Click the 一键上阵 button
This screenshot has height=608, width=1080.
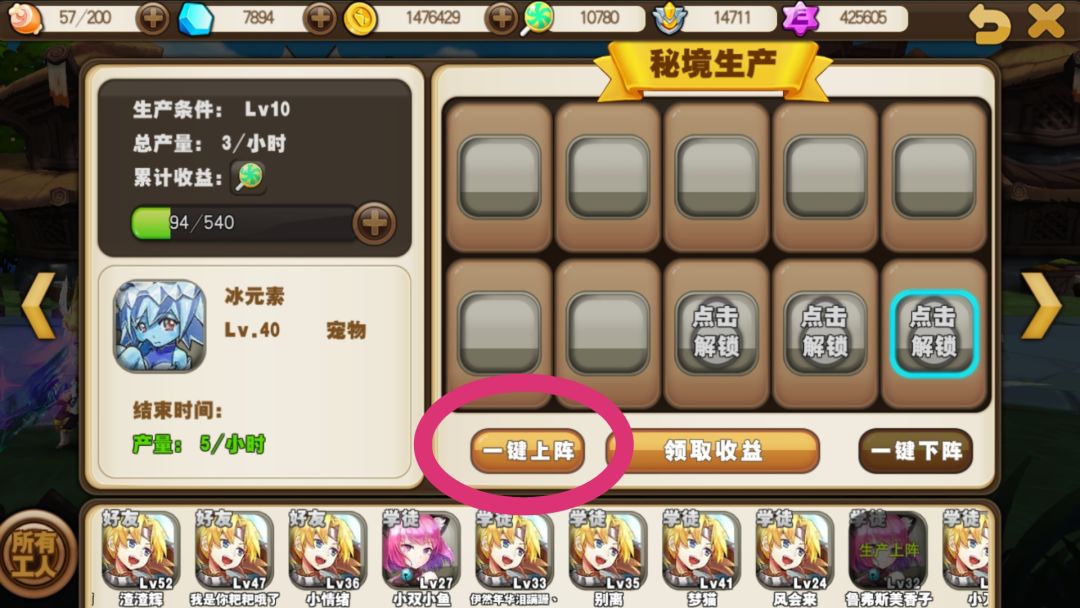pos(528,451)
